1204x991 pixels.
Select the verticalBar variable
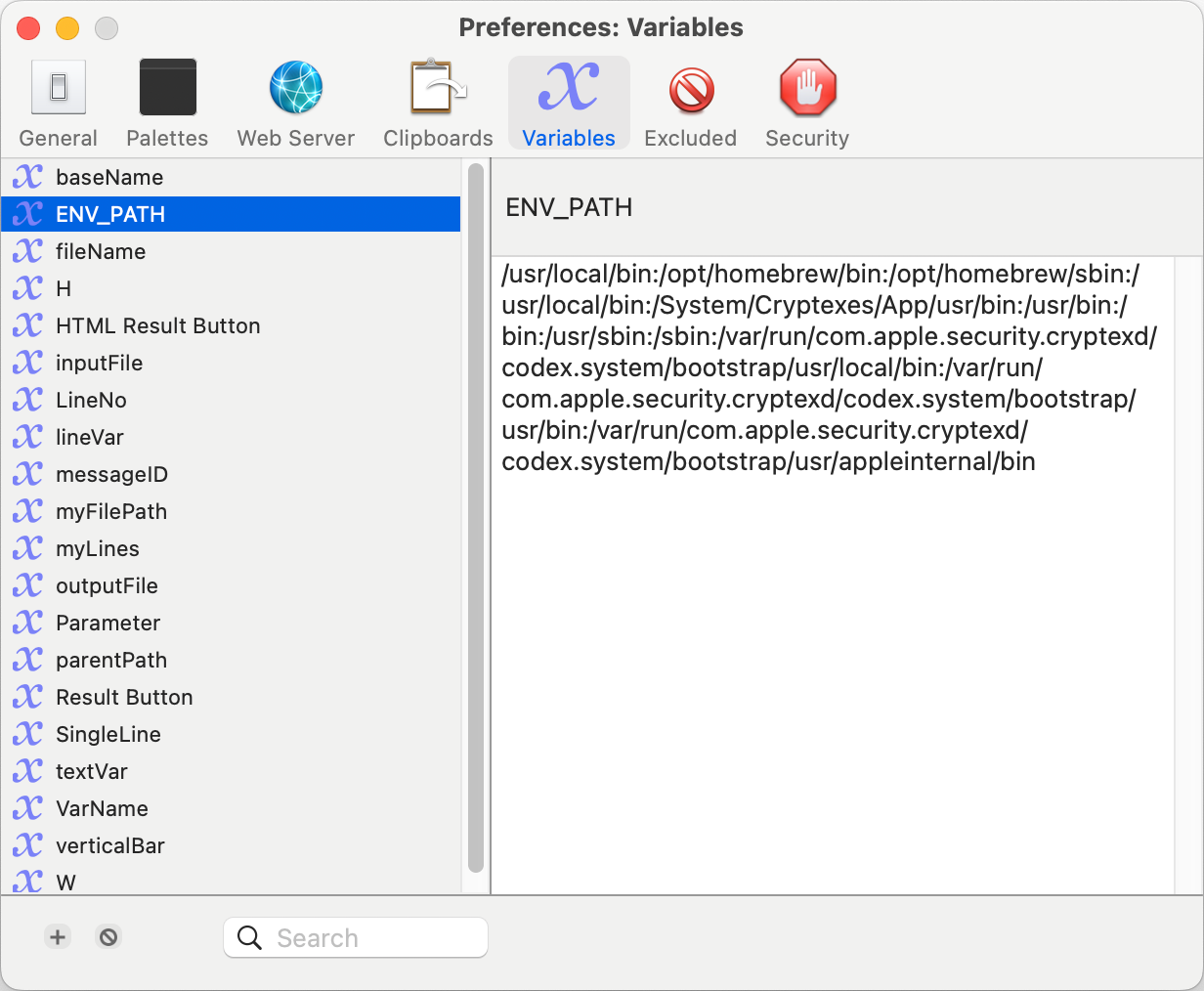click(x=110, y=845)
